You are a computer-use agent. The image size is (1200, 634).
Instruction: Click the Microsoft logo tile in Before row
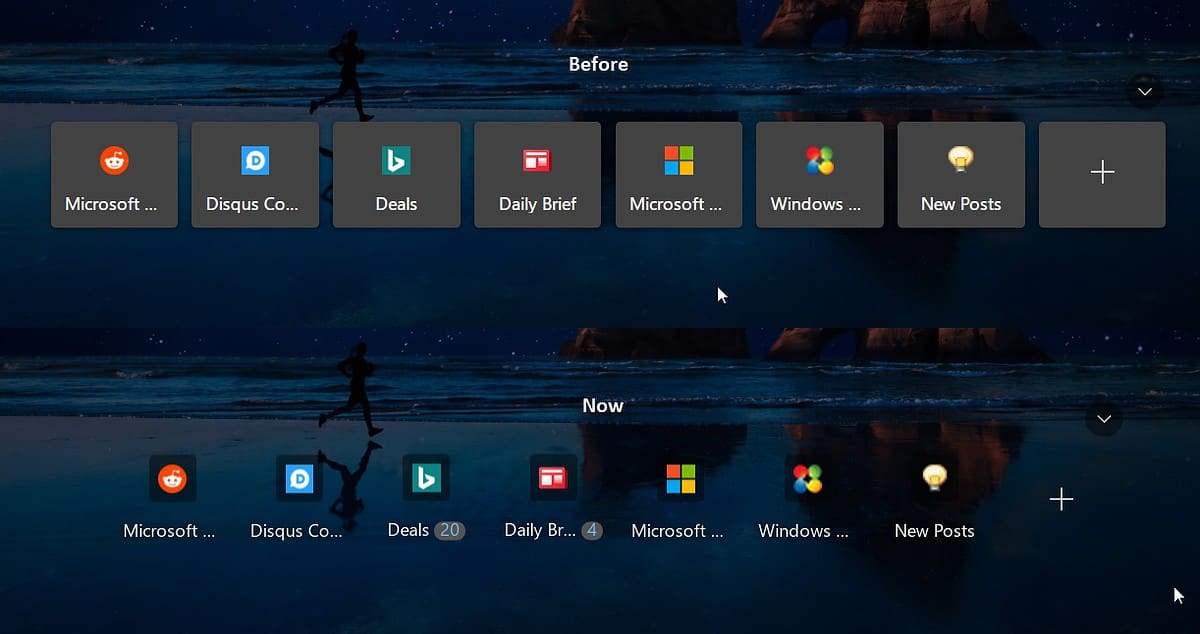point(679,174)
